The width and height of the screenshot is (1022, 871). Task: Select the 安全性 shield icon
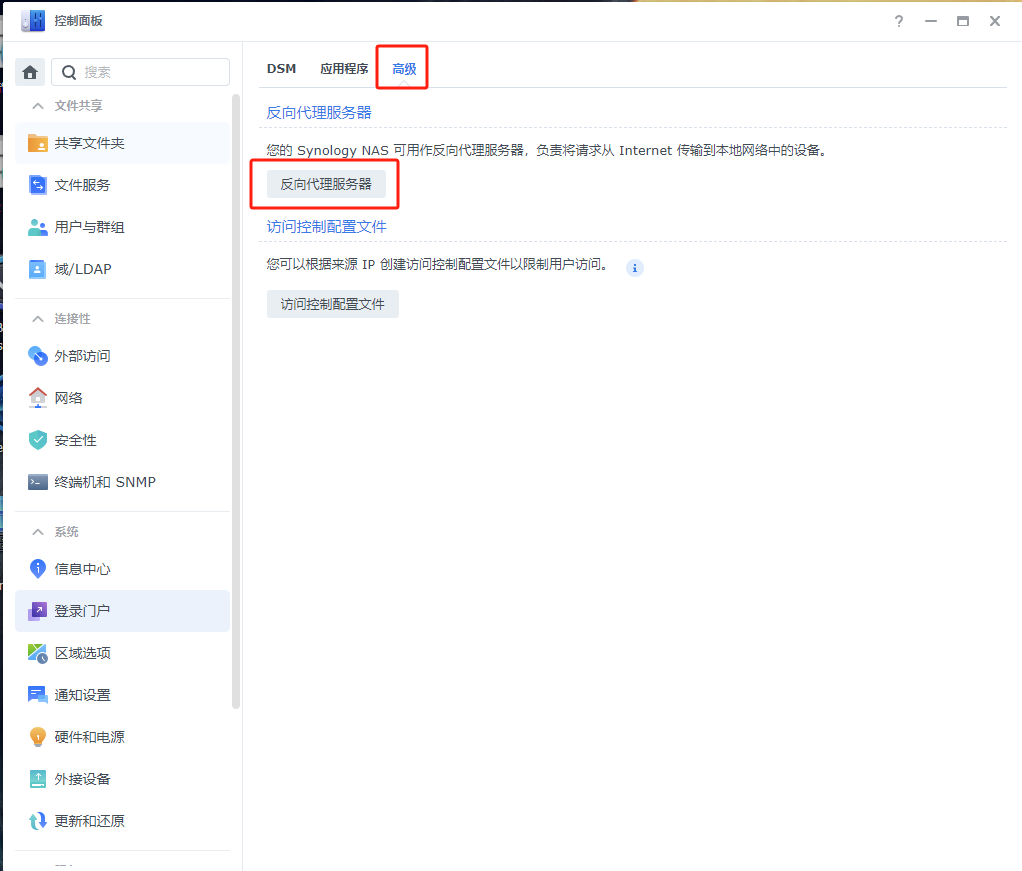pyautogui.click(x=38, y=440)
